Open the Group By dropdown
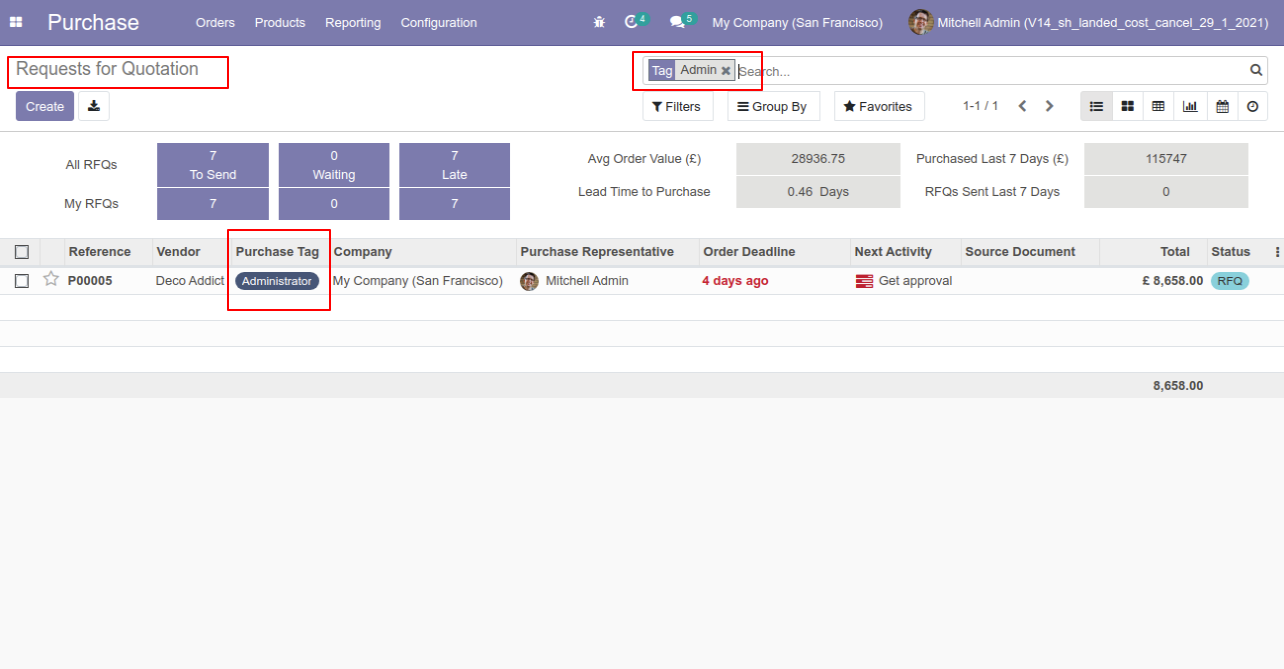Image resolution: width=1284 pixels, height=669 pixels. pos(773,106)
